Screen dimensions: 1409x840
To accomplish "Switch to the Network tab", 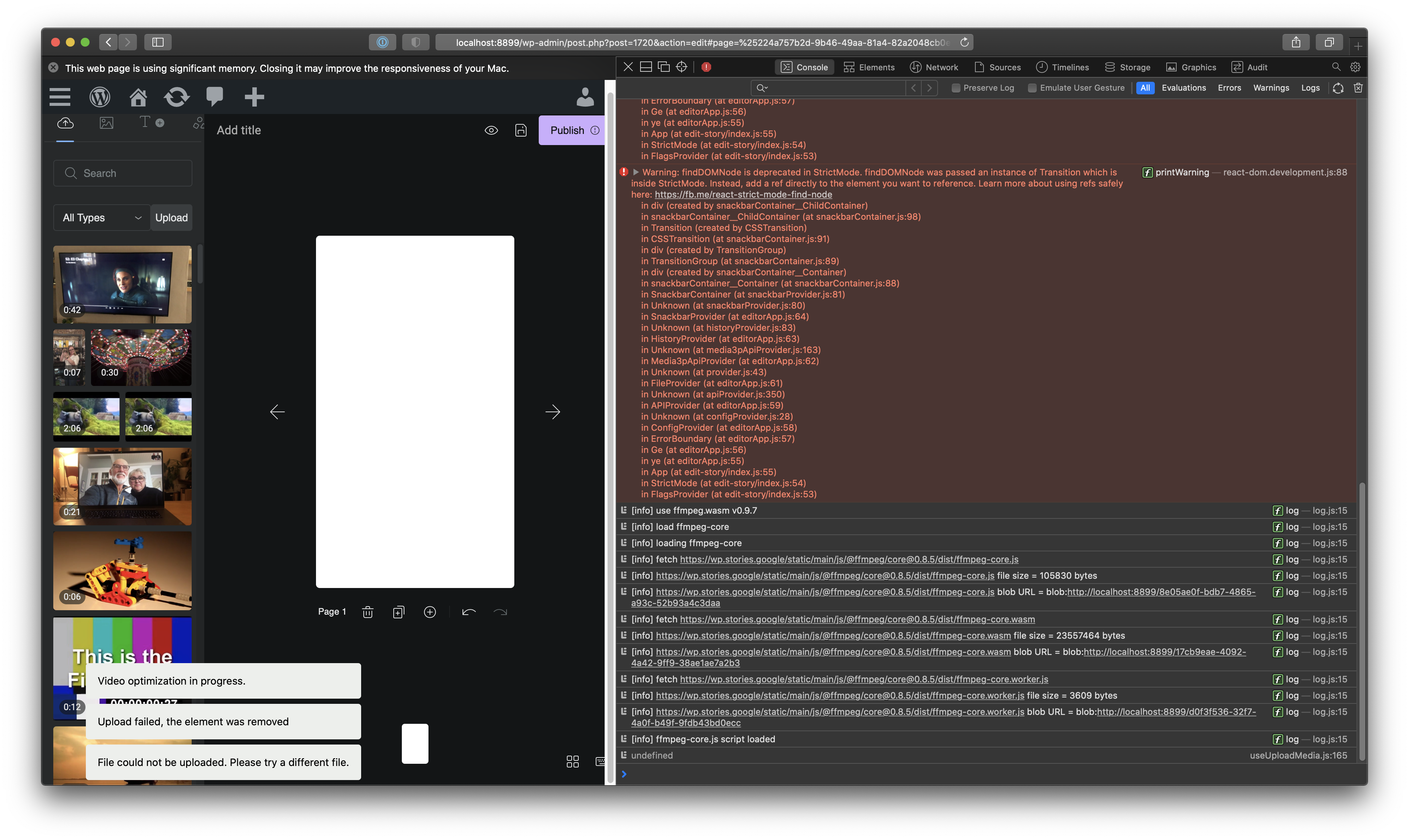I will (934, 67).
